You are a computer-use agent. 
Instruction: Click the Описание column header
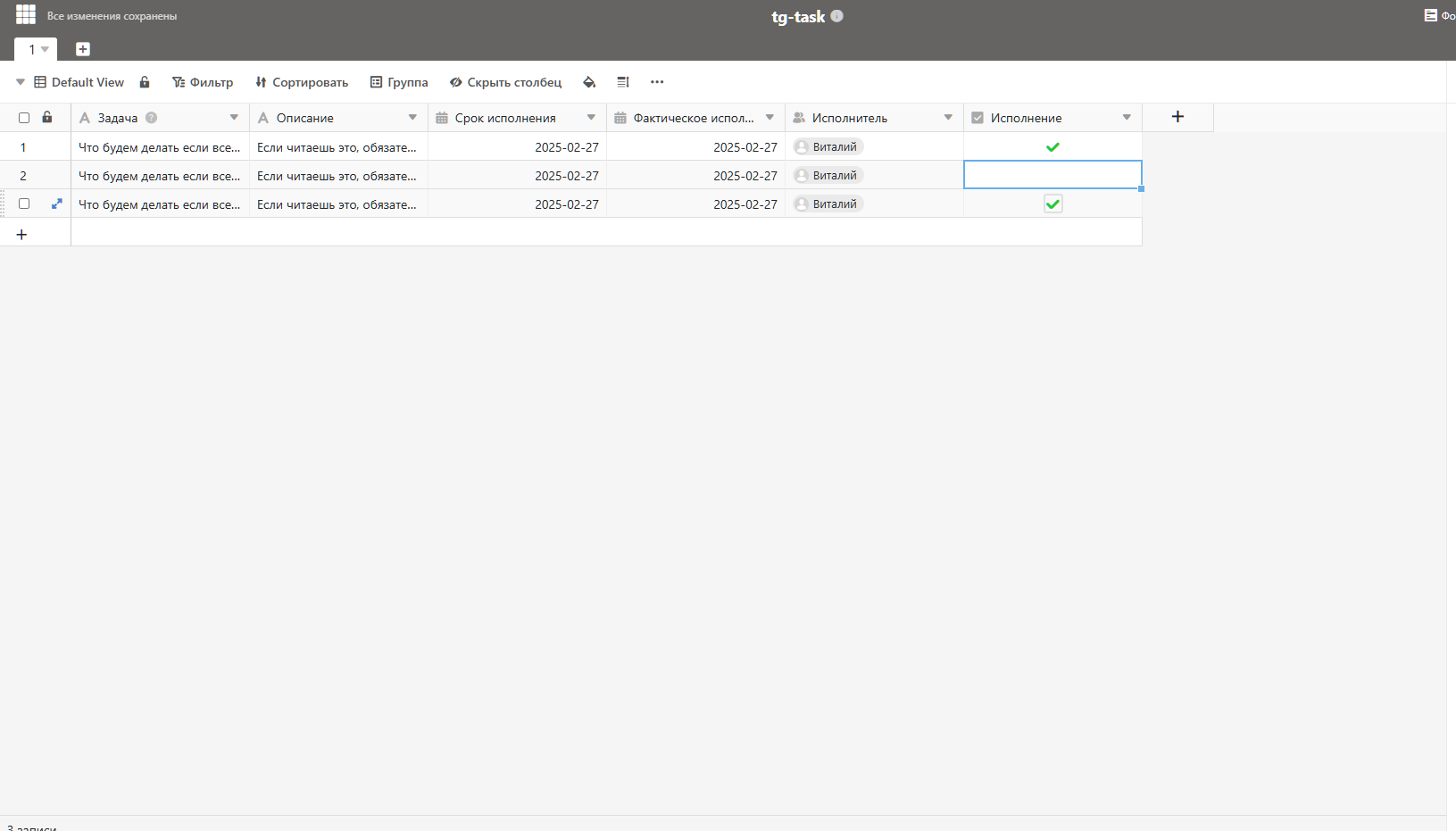(x=339, y=118)
